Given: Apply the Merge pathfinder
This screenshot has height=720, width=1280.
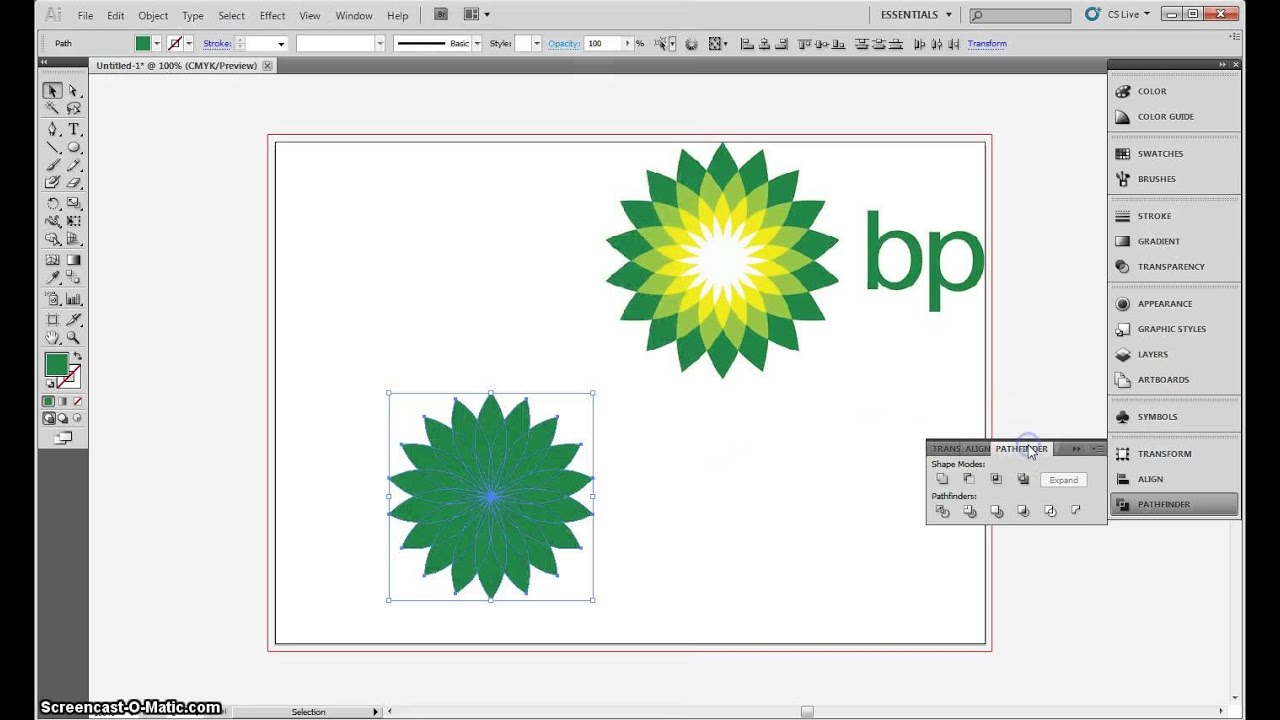Looking at the screenshot, I should click(x=996, y=511).
